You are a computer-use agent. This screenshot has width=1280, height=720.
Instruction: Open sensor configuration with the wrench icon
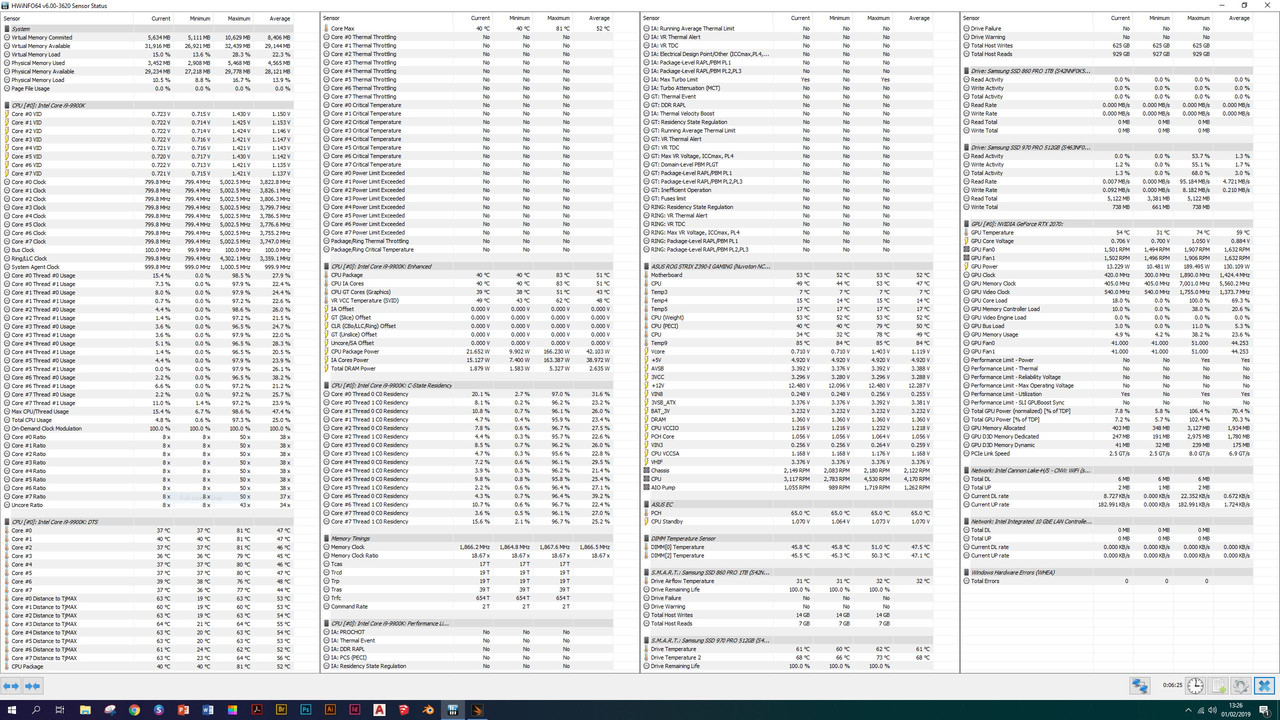pos(1242,687)
